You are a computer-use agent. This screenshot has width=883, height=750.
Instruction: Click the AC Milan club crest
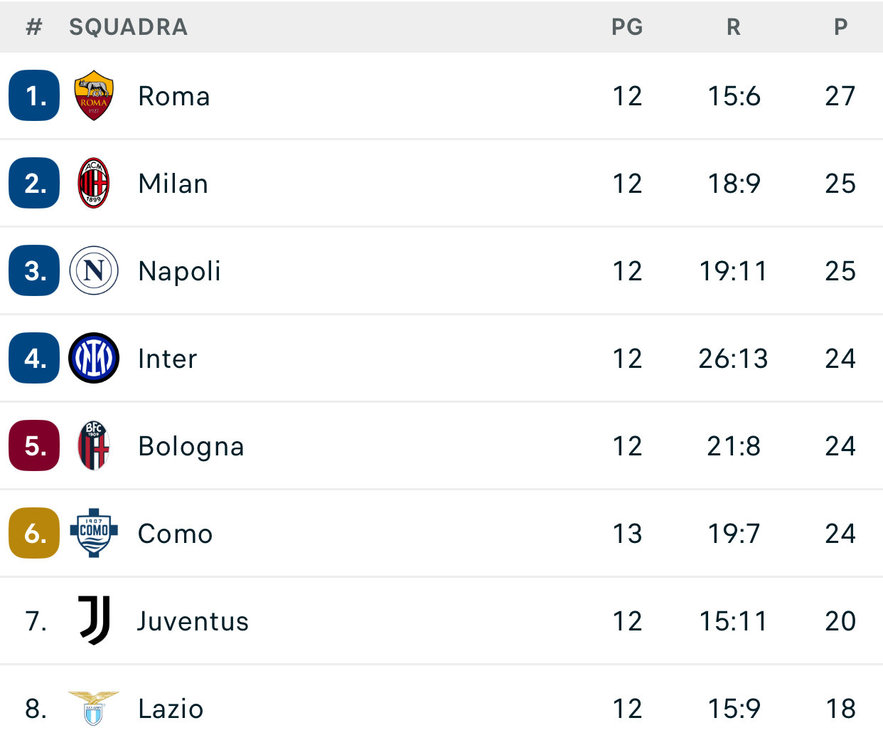[x=94, y=183]
